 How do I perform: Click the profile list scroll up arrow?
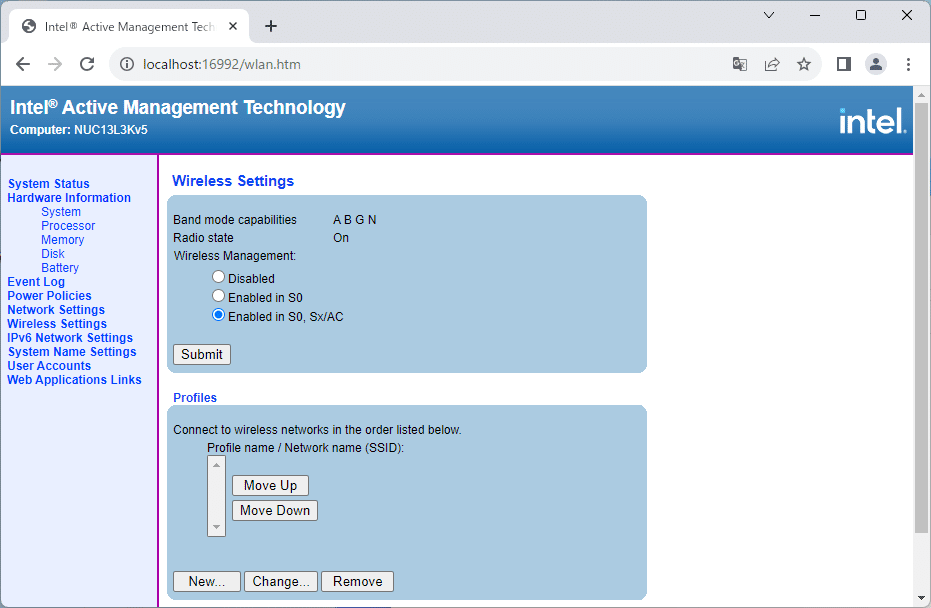coord(216,464)
